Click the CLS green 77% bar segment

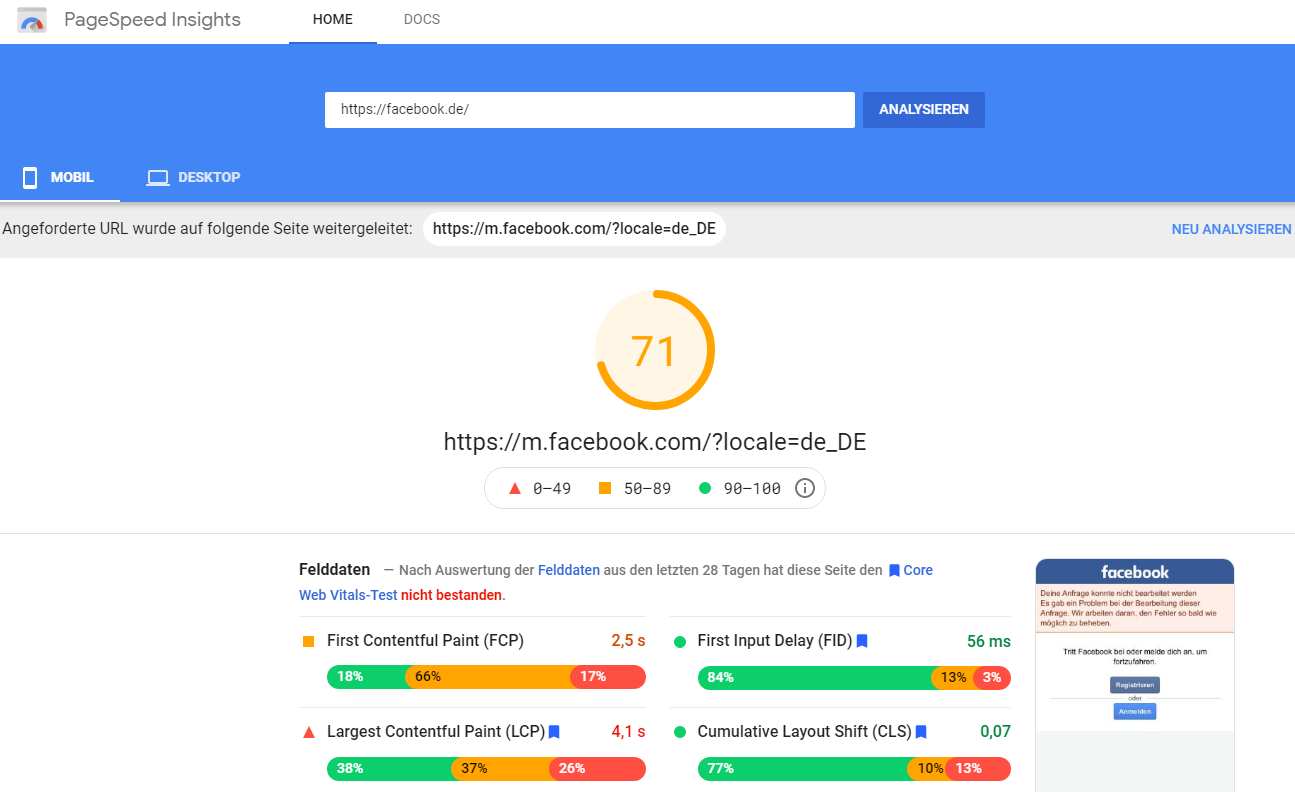(x=803, y=769)
